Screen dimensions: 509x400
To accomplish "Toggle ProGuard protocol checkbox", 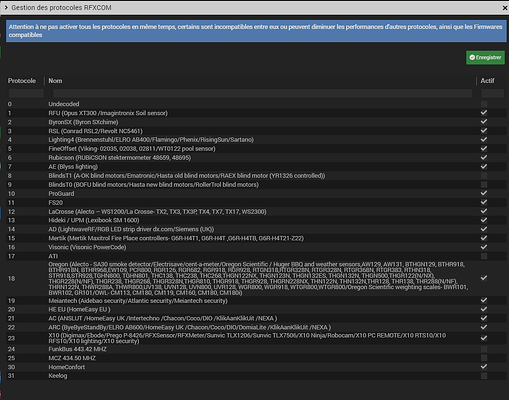I will pos(484,193).
